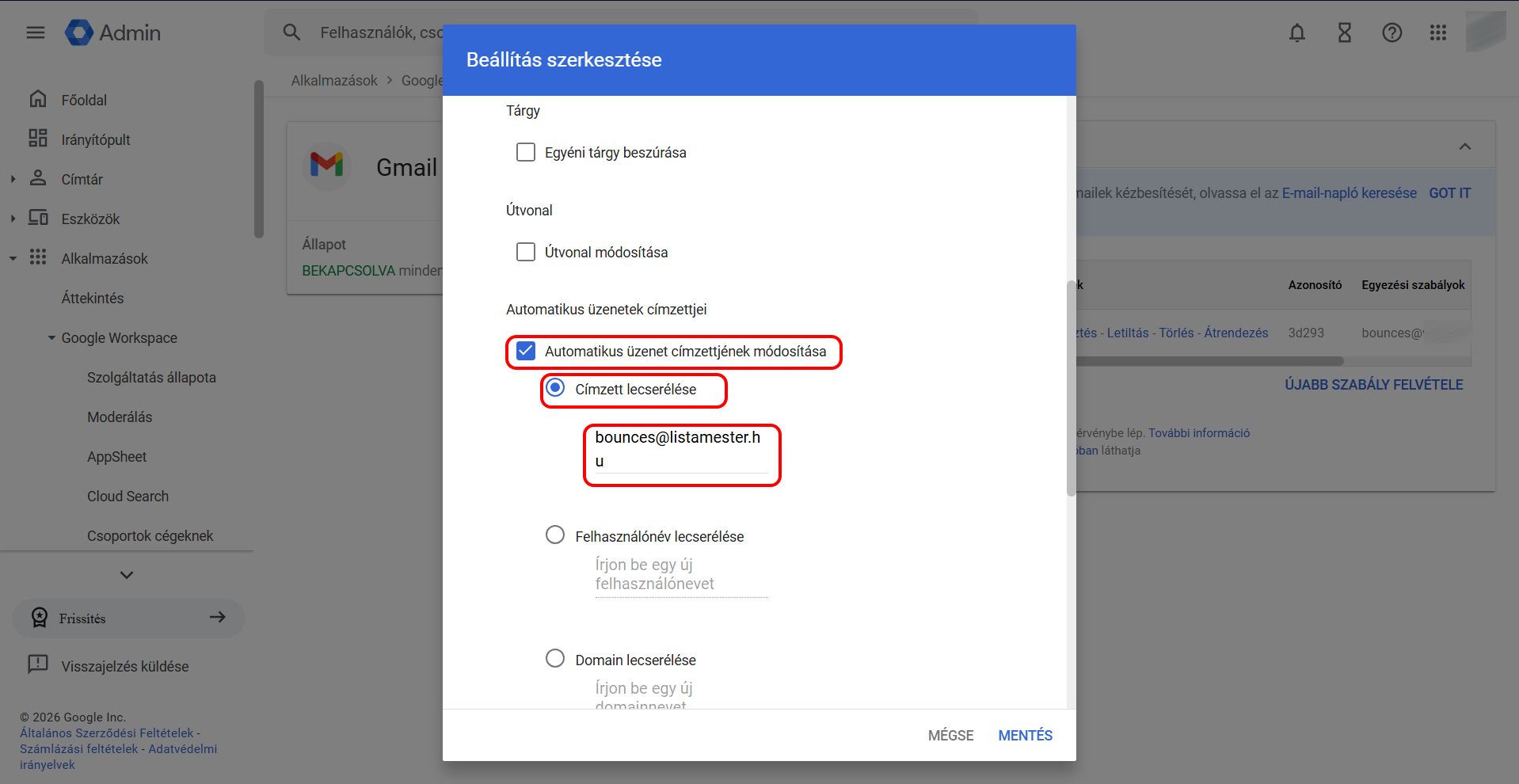The image size is (1519, 784).
Task: Open Irányítópult in the sidebar
Action: coord(95,139)
